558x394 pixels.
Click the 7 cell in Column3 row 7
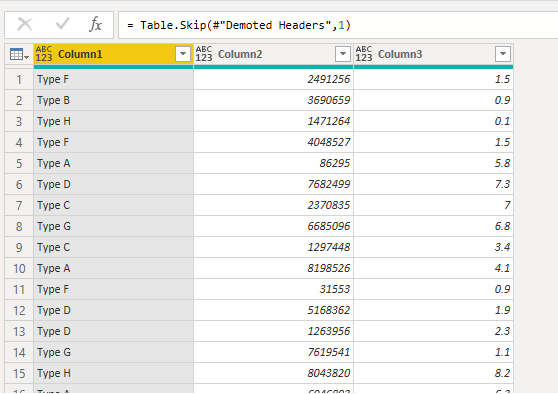click(x=433, y=205)
